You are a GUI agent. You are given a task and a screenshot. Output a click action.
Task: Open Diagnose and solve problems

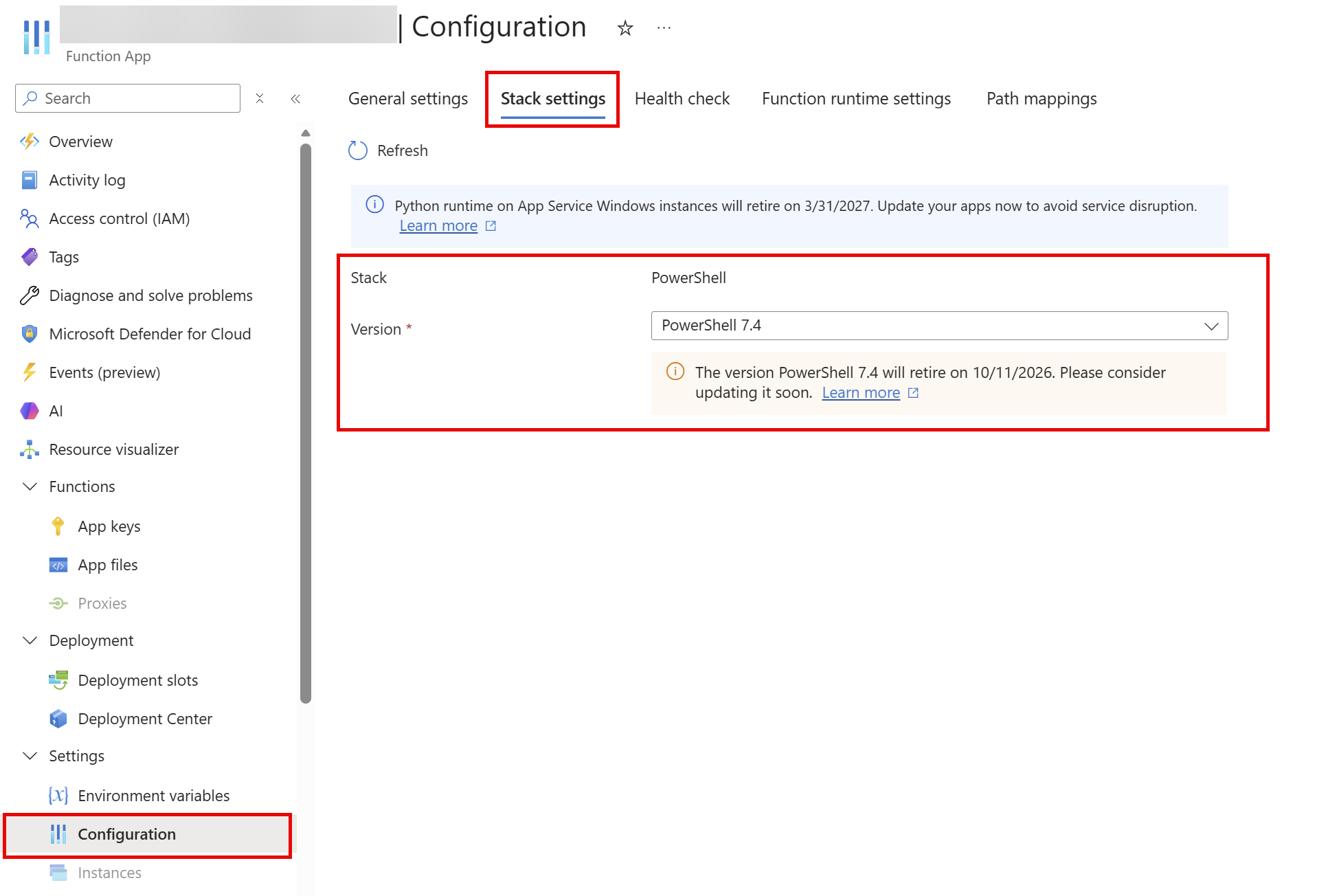click(x=150, y=295)
